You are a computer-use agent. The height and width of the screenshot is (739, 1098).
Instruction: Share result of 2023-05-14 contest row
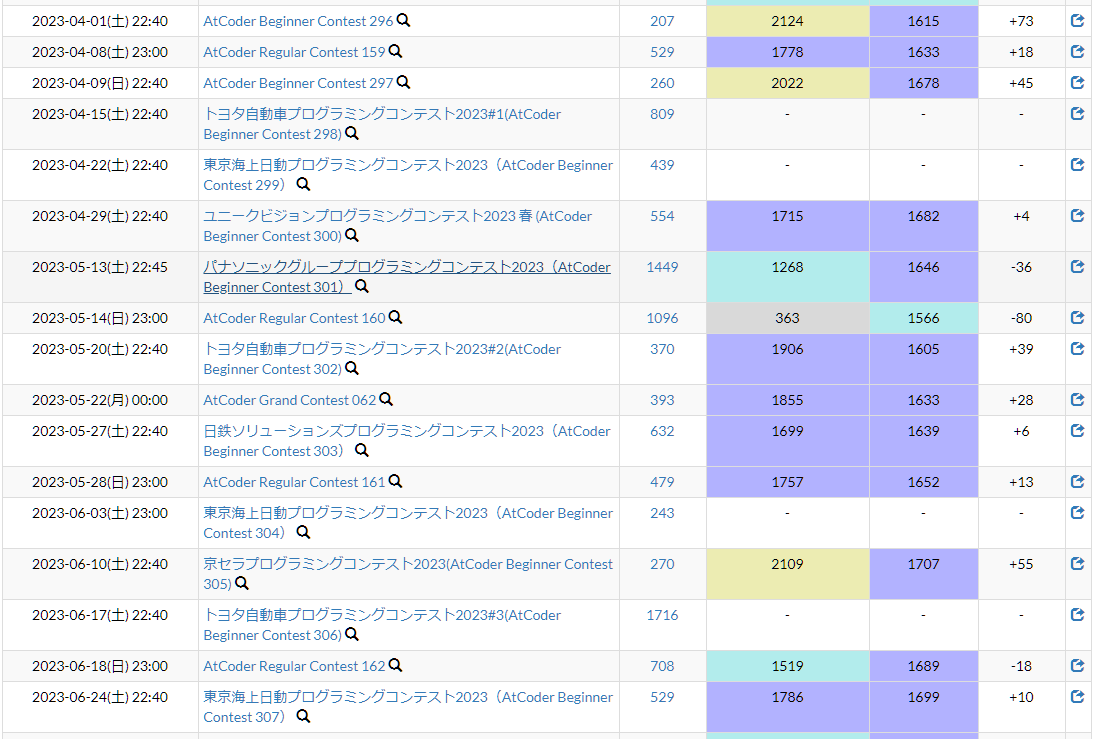1078,318
